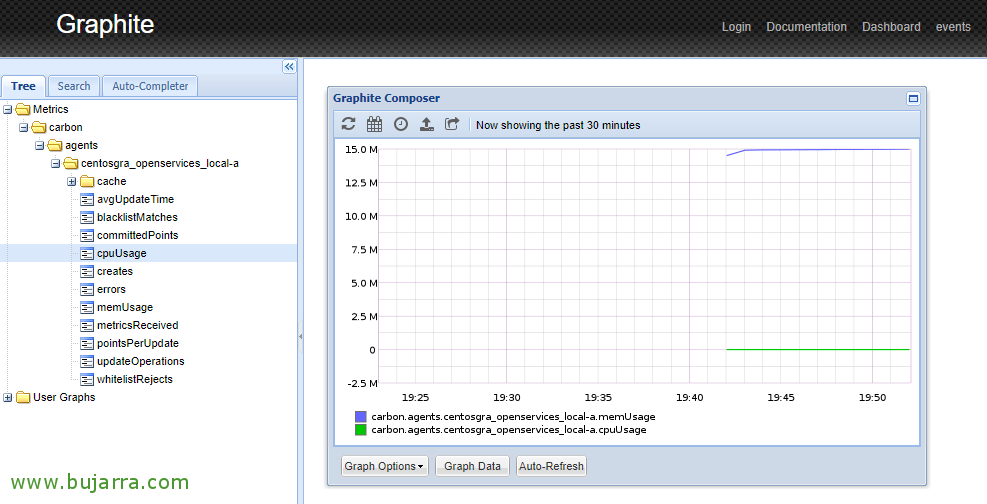Image resolution: width=987 pixels, height=504 pixels.
Task: Click the agents folder icon
Action: 55,145
